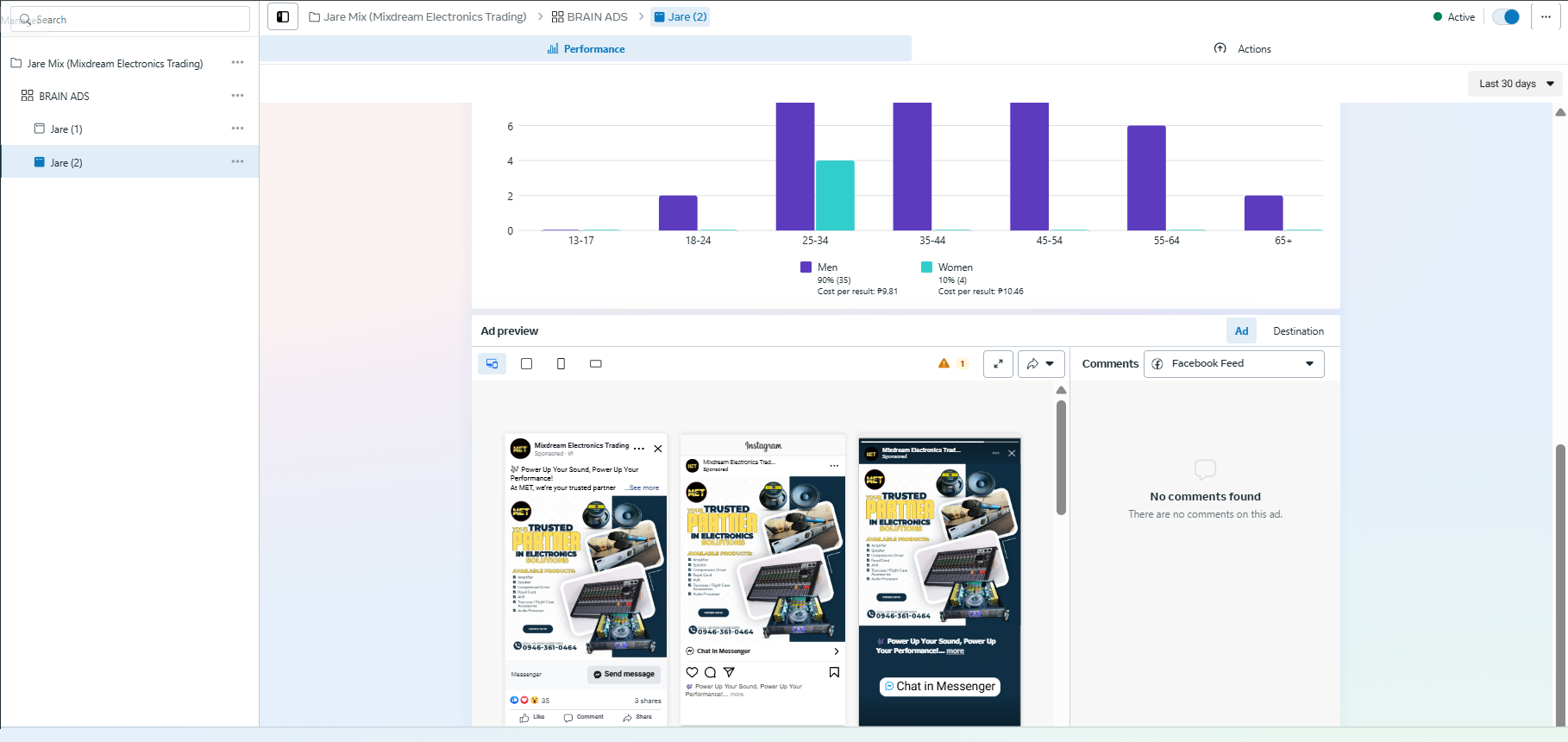The height and width of the screenshot is (742, 1568).
Task: Click the all-placements preview icon
Action: 492,364
